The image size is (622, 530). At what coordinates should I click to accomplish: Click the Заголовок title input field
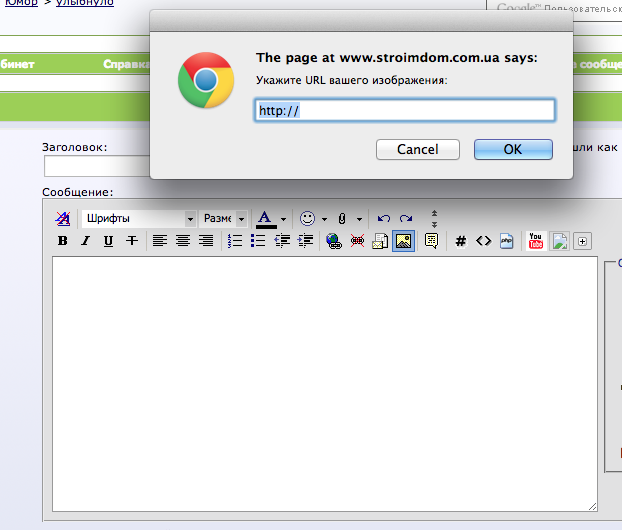[97, 166]
